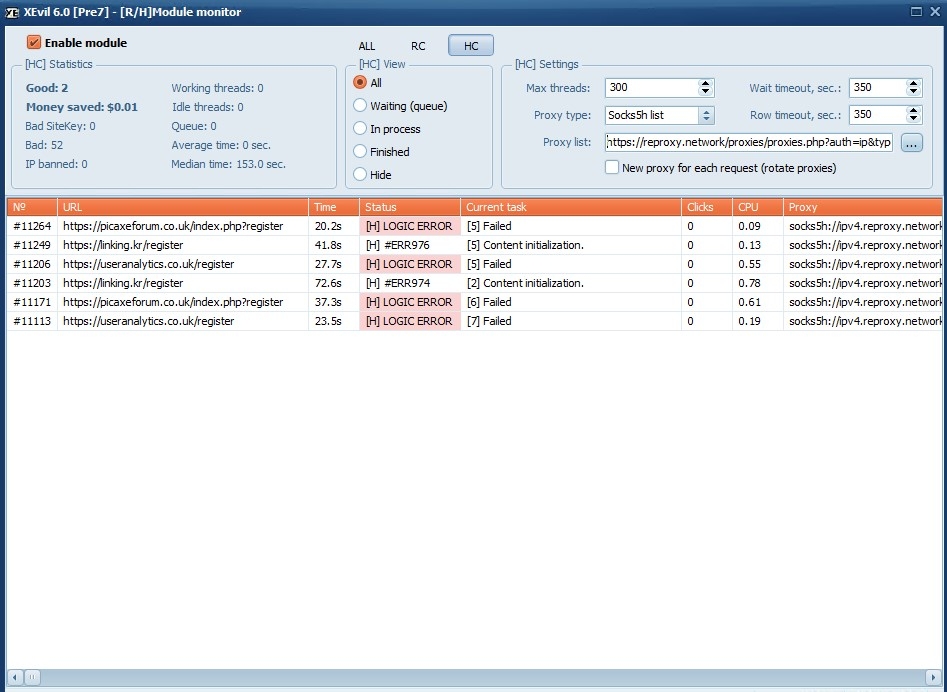Switch to the RC tab
Image resolution: width=947 pixels, height=692 pixels.
pyautogui.click(x=418, y=46)
